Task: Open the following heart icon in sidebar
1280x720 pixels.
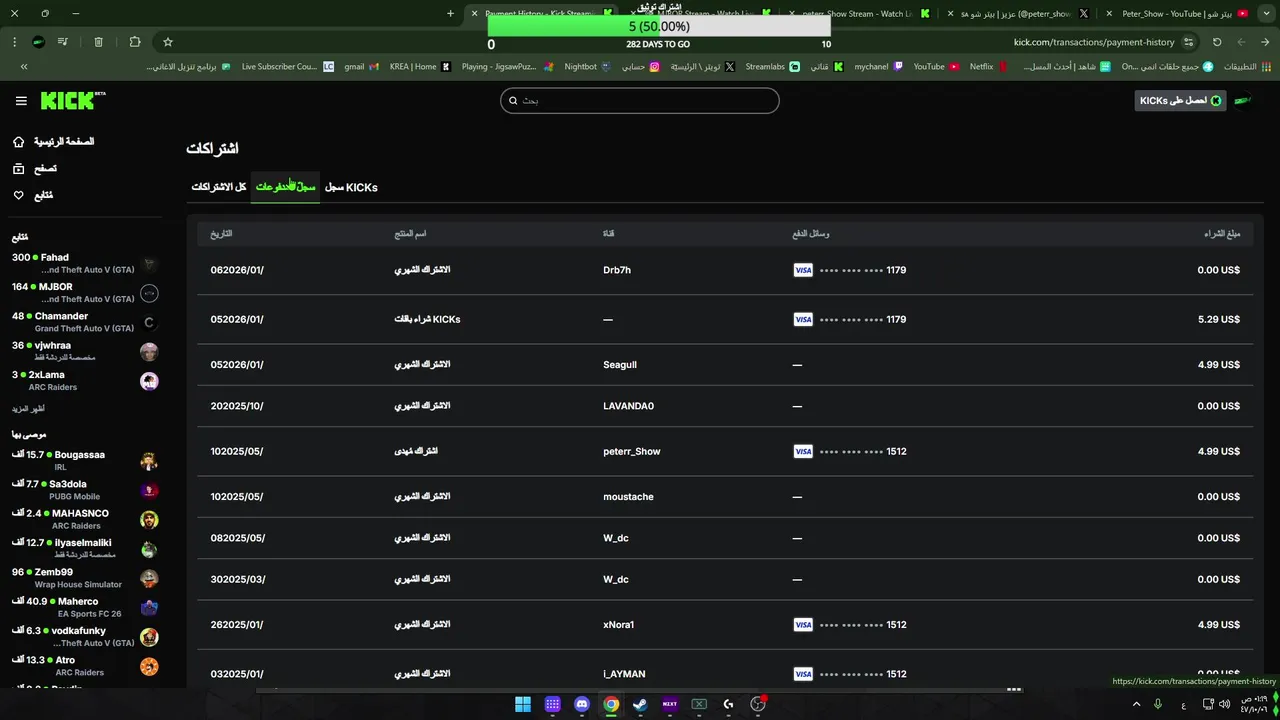Action: pos(18,195)
